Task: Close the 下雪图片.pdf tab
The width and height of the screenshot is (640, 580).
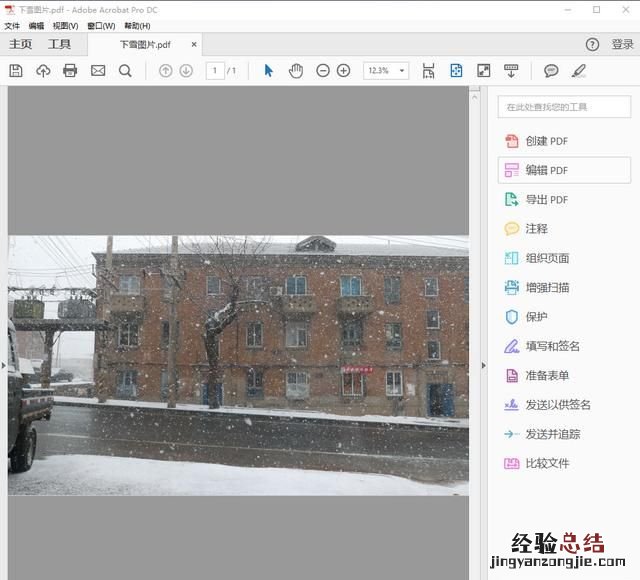Action: [194, 44]
